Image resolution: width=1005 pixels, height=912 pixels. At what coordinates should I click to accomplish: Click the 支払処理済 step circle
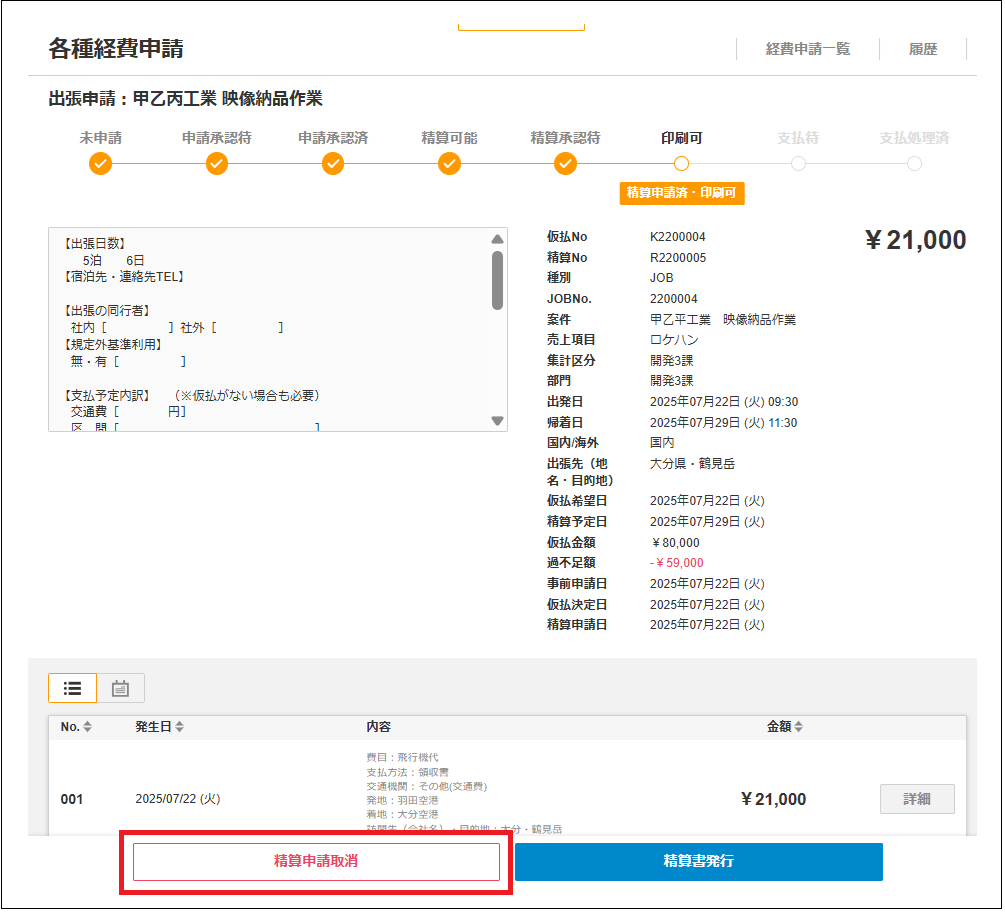(x=913, y=163)
